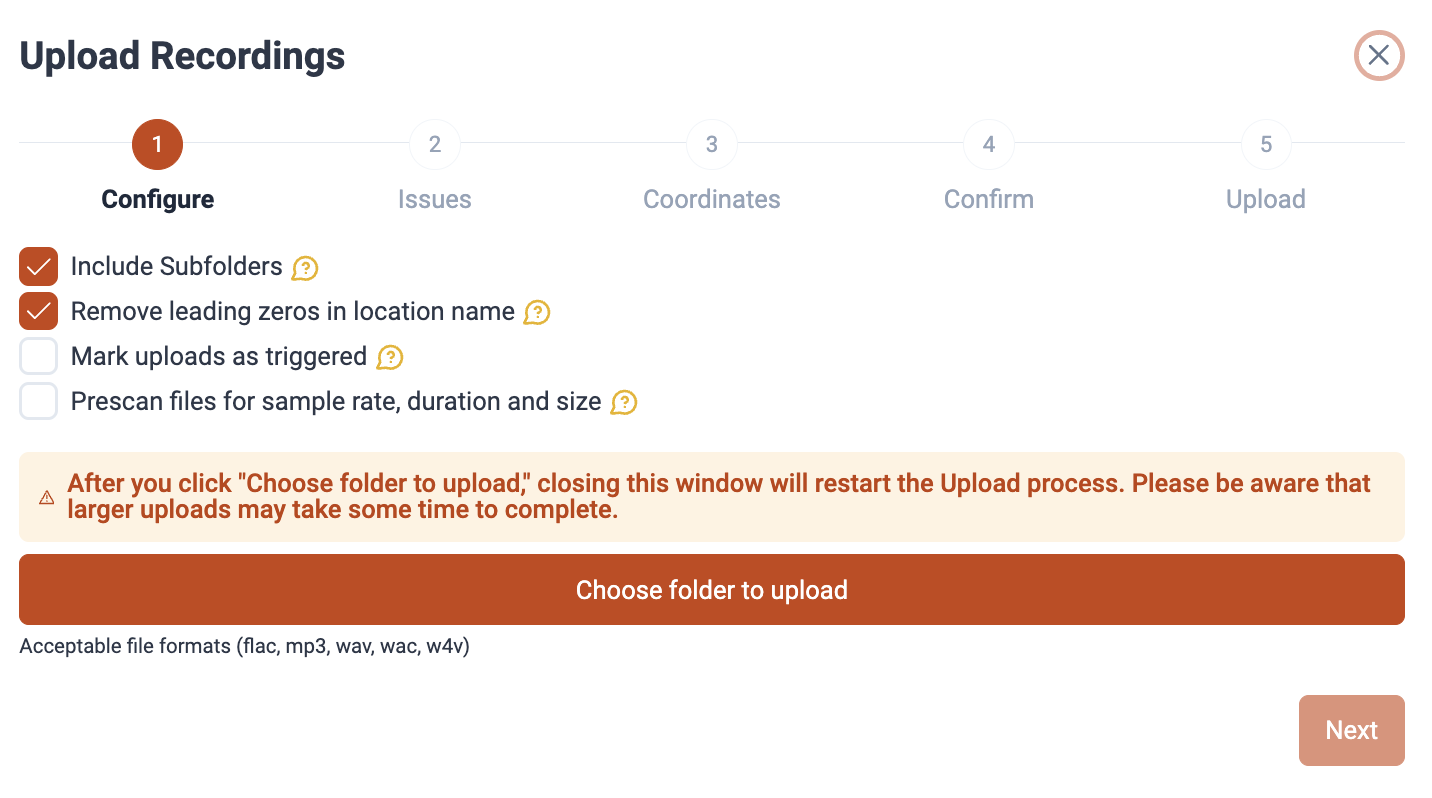Go to step 2 circle for Issues
Image resolution: width=1432 pixels, height=798 pixels.
[x=435, y=145]
